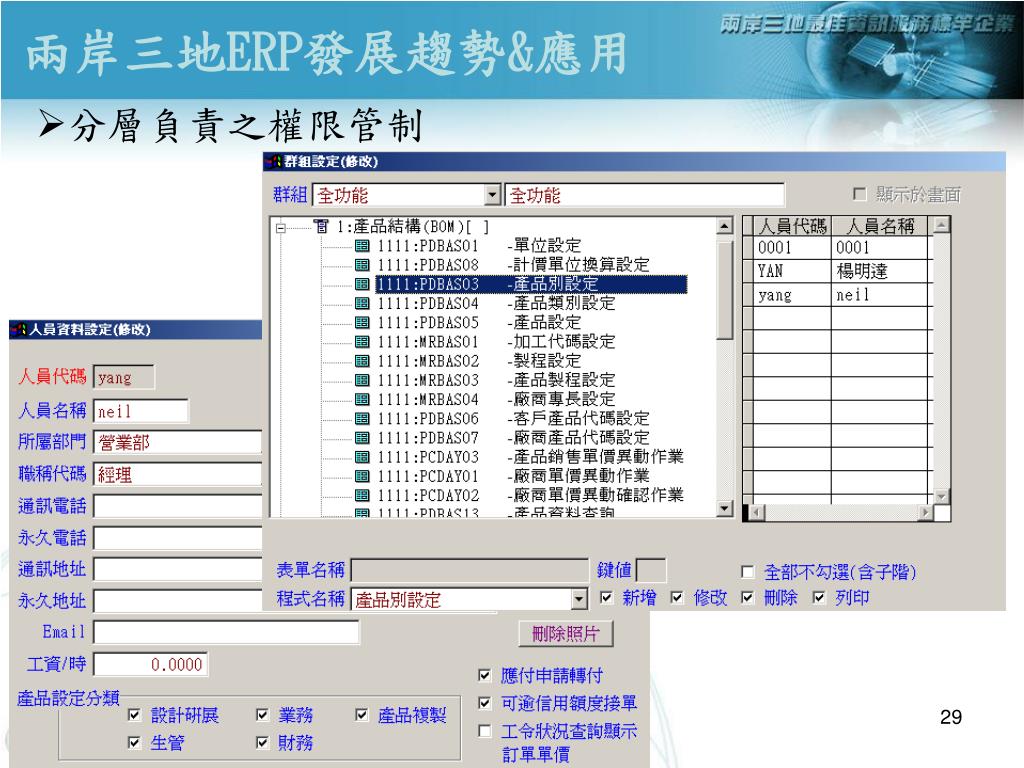Uncheck the 列印 permission checkbox
Viewport: 1024px width, 768px height.
coord(819,598)
